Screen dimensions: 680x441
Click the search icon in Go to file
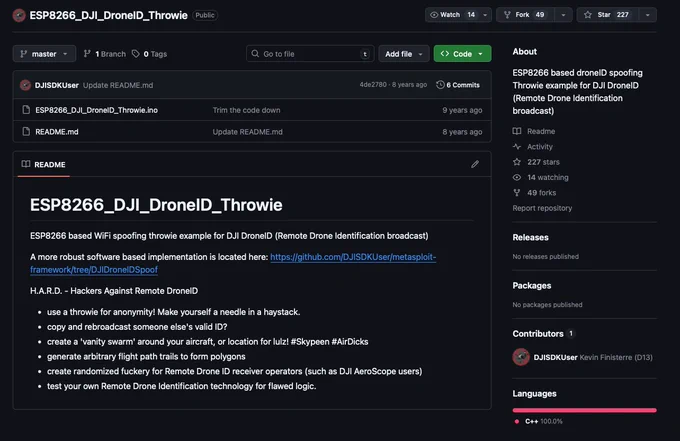255,53
